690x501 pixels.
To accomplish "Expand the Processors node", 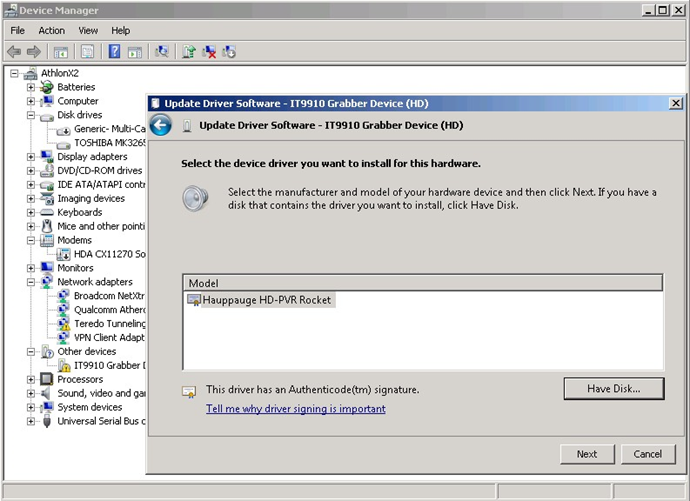I will (x=30, y=379).
